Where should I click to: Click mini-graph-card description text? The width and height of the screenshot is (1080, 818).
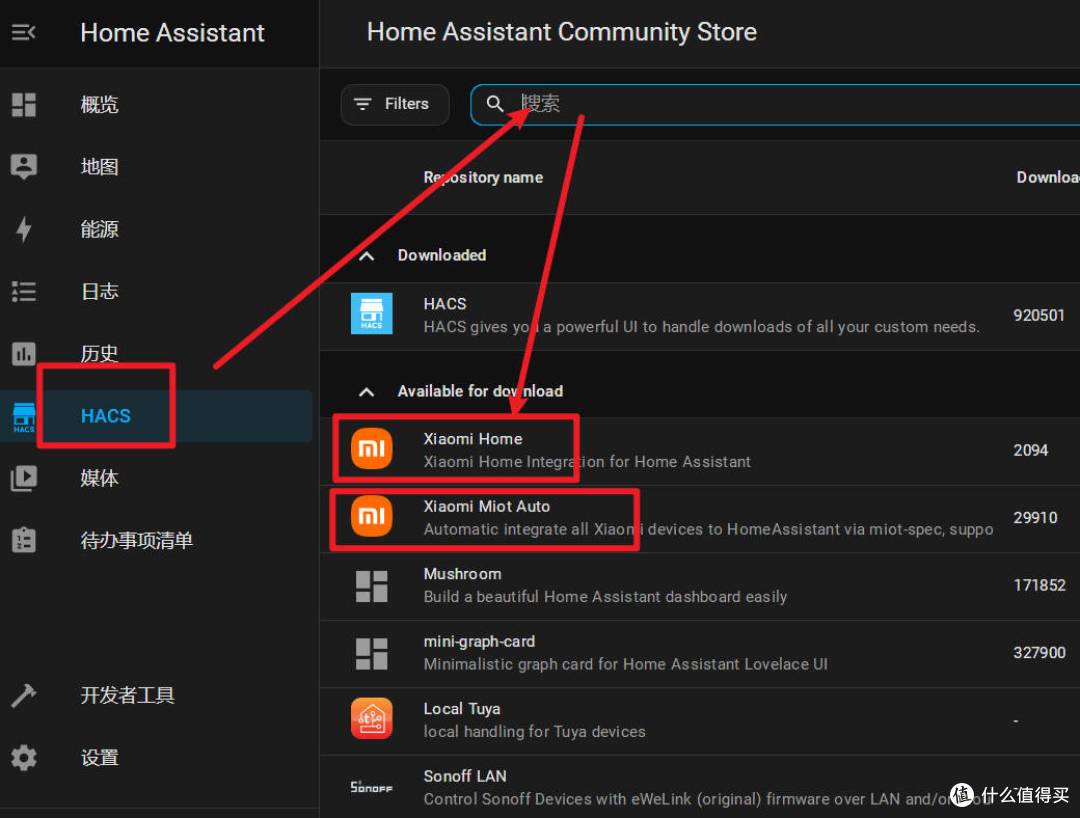[x=625, y=664]
